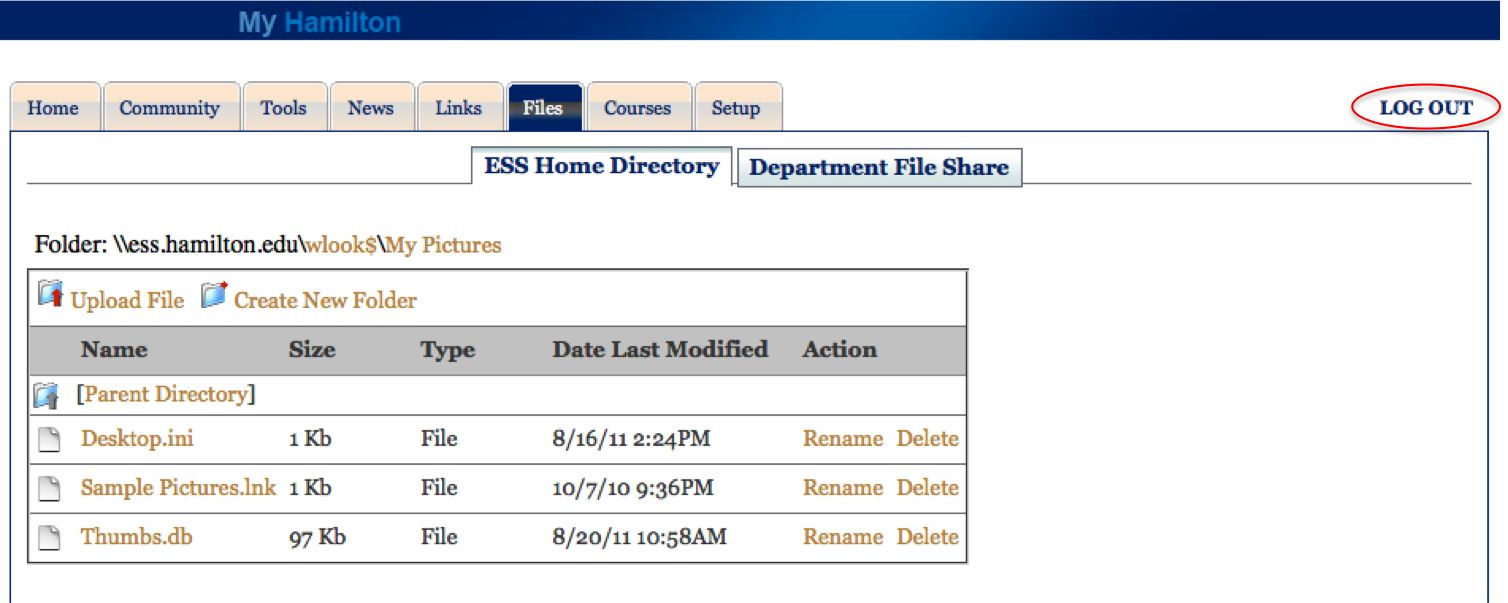Click the Create New Folder icon
Viewport: 1508px width, 603px height.
(214, 295)
